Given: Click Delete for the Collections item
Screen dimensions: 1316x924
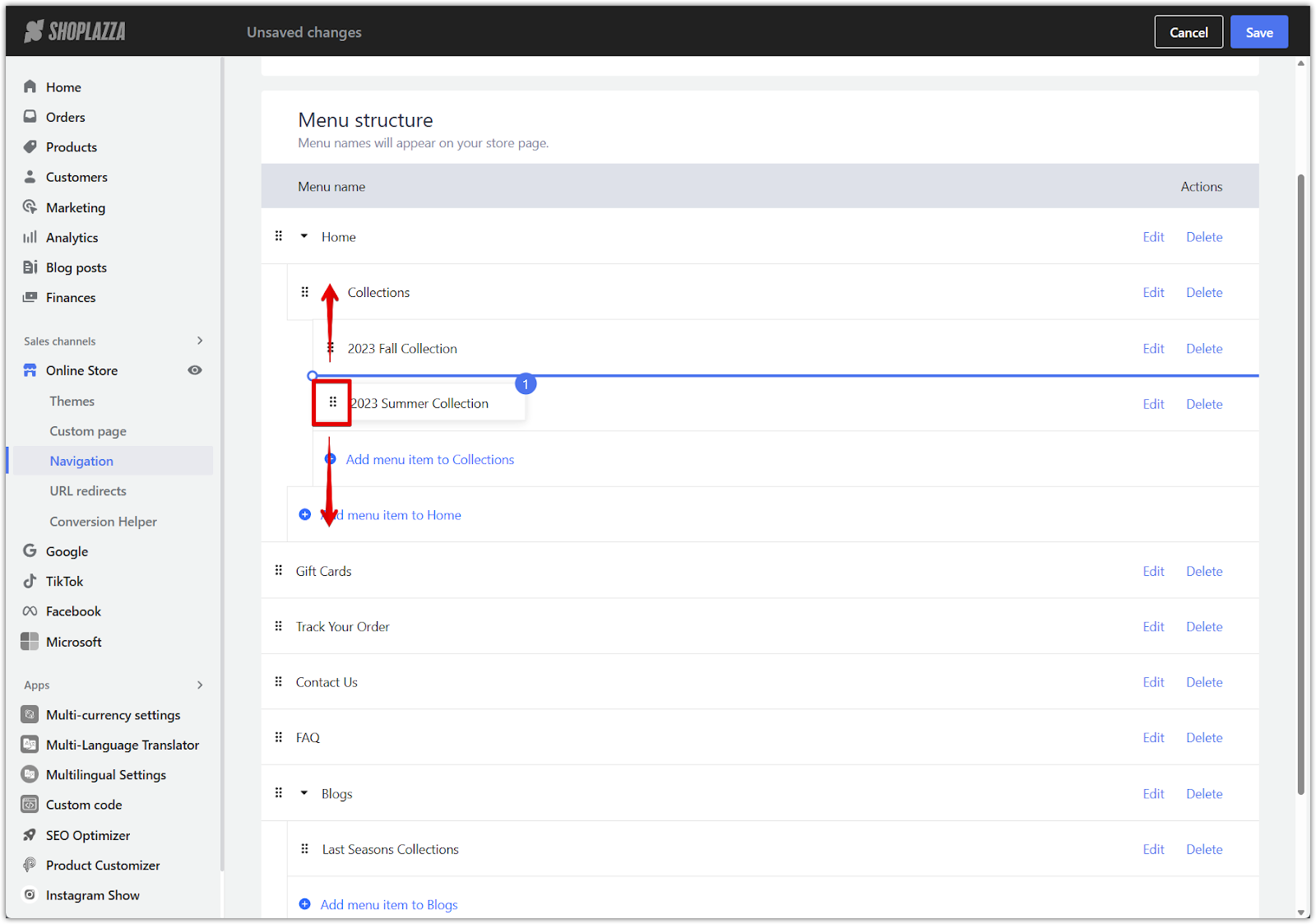Looking at the screenshot, I should click(x=1204, y=292).
